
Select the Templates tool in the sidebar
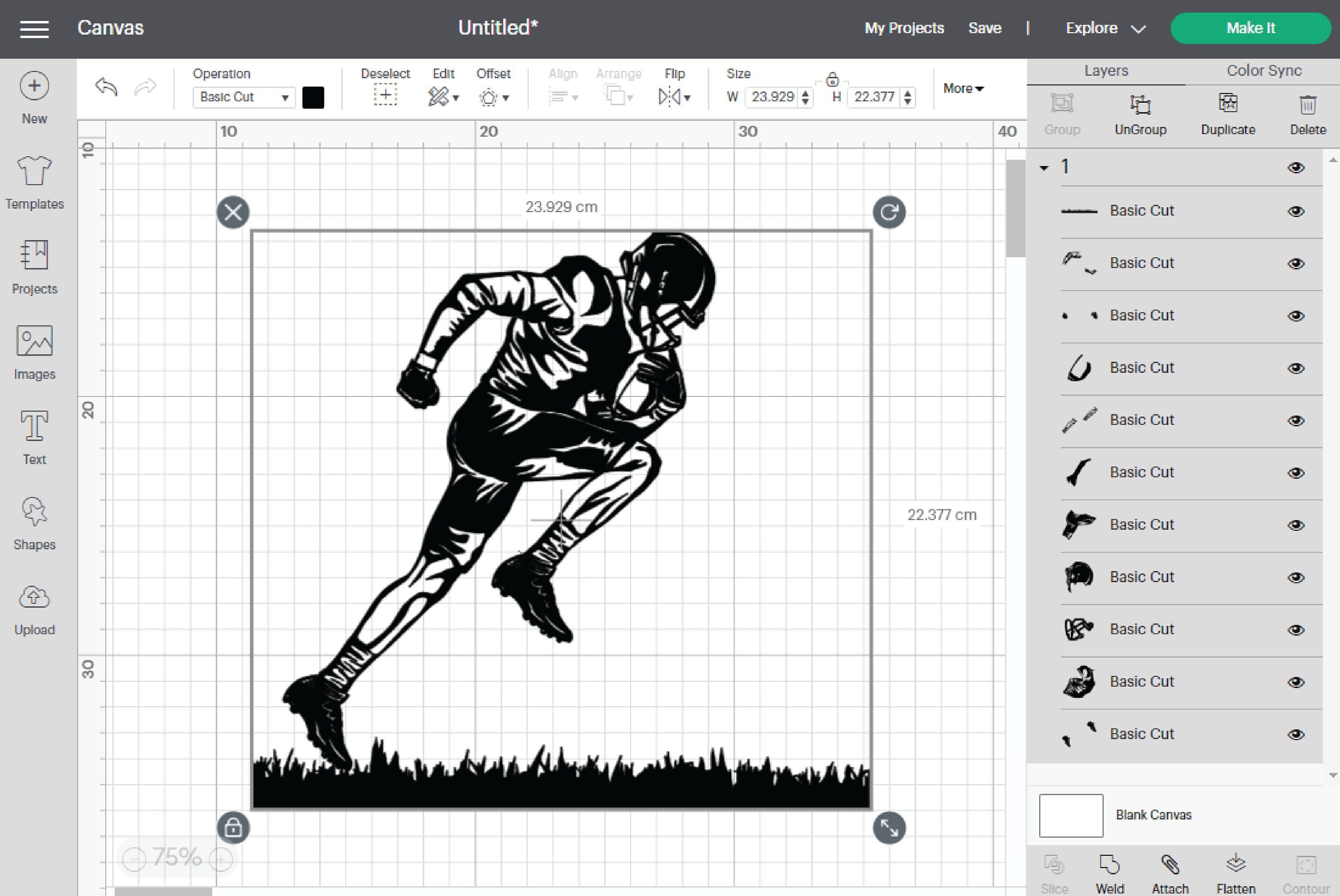pos(34,183)
